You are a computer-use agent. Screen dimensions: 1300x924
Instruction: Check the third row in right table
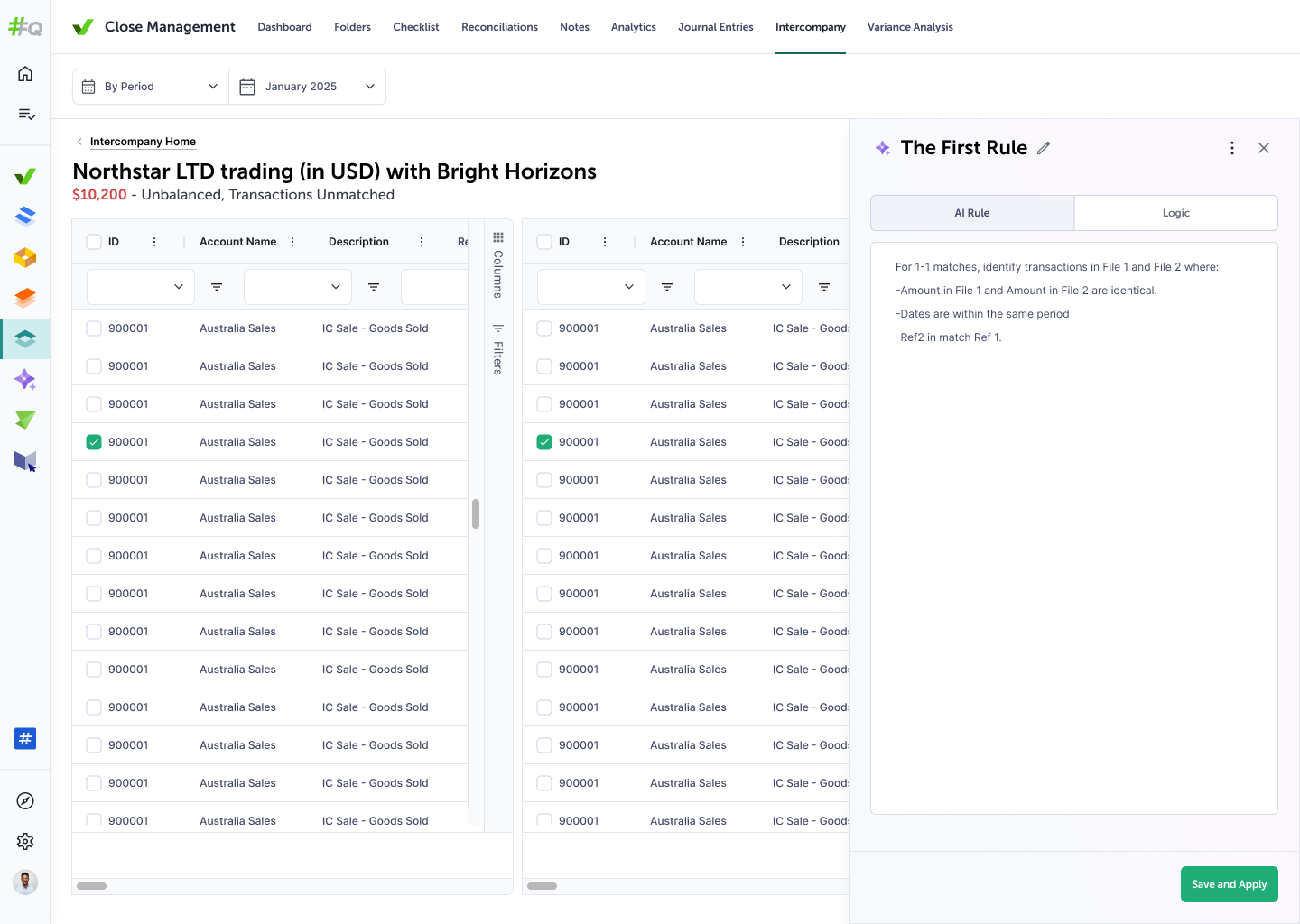[544, 404]
